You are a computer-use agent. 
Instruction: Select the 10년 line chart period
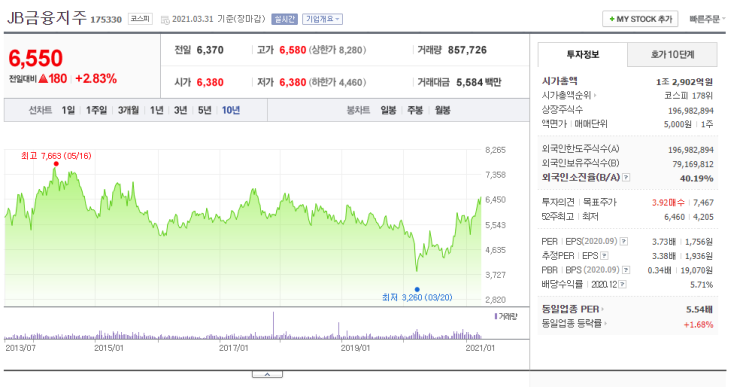tap(231, 110)
